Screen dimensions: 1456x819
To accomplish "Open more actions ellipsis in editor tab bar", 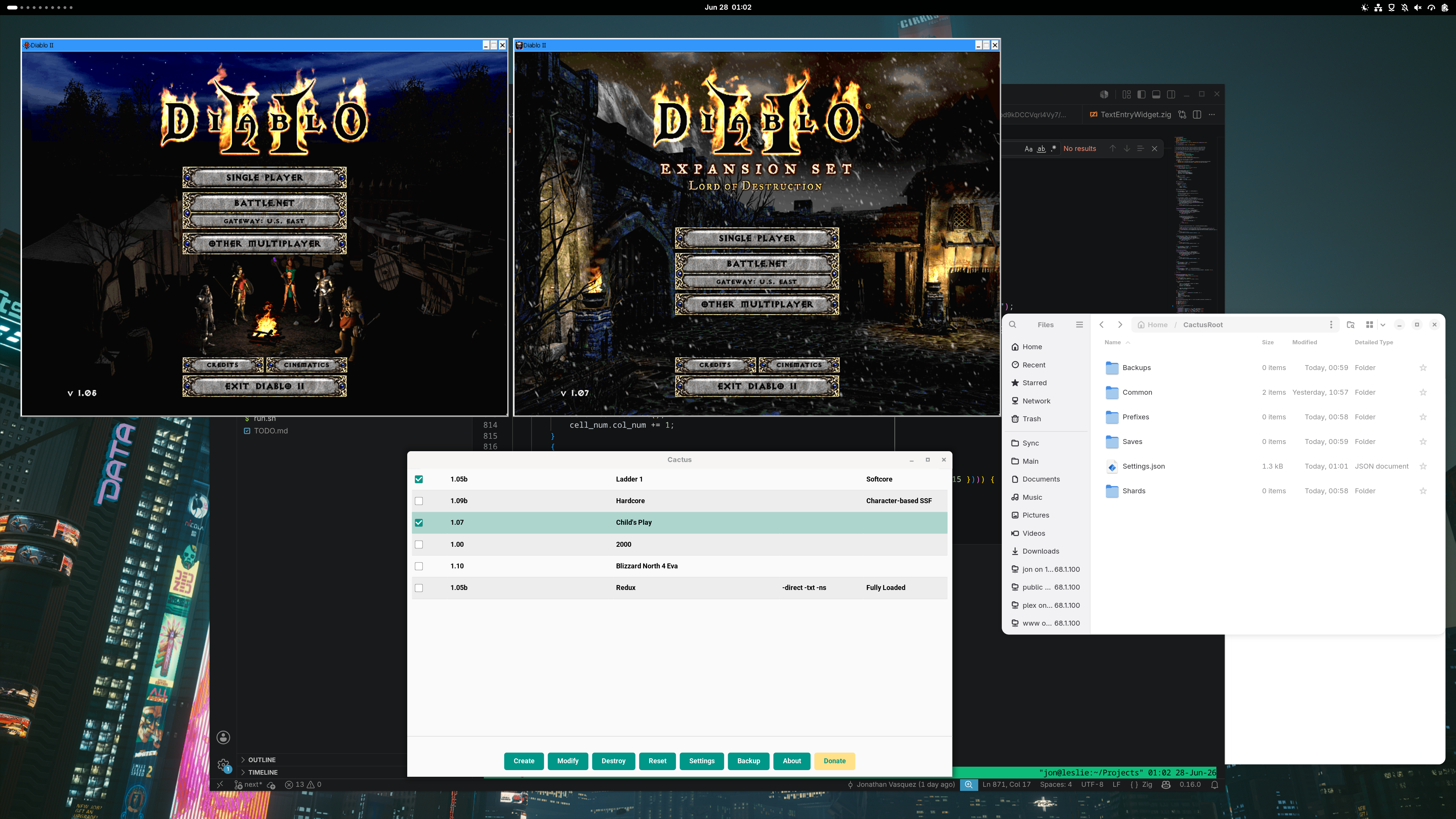I will click(x=1212, y=115).
